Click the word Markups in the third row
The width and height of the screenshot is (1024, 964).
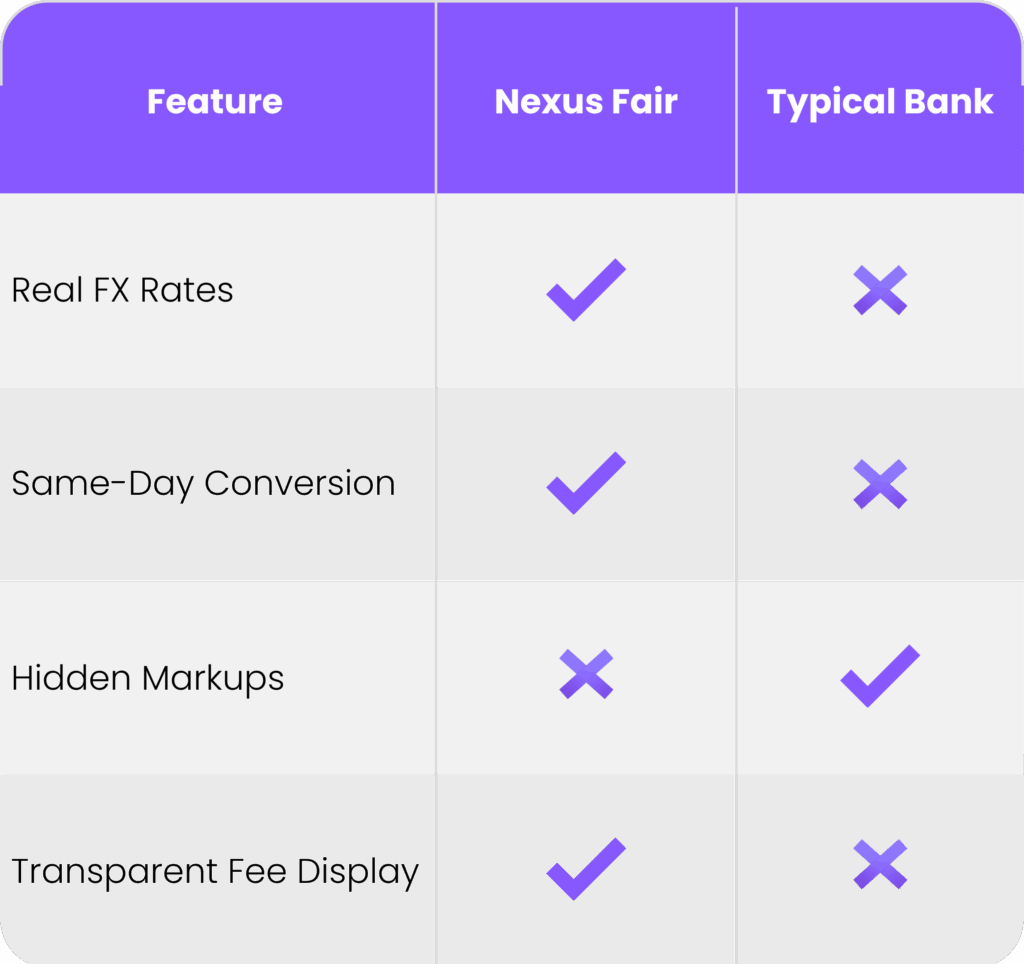(x=213, y=678)
